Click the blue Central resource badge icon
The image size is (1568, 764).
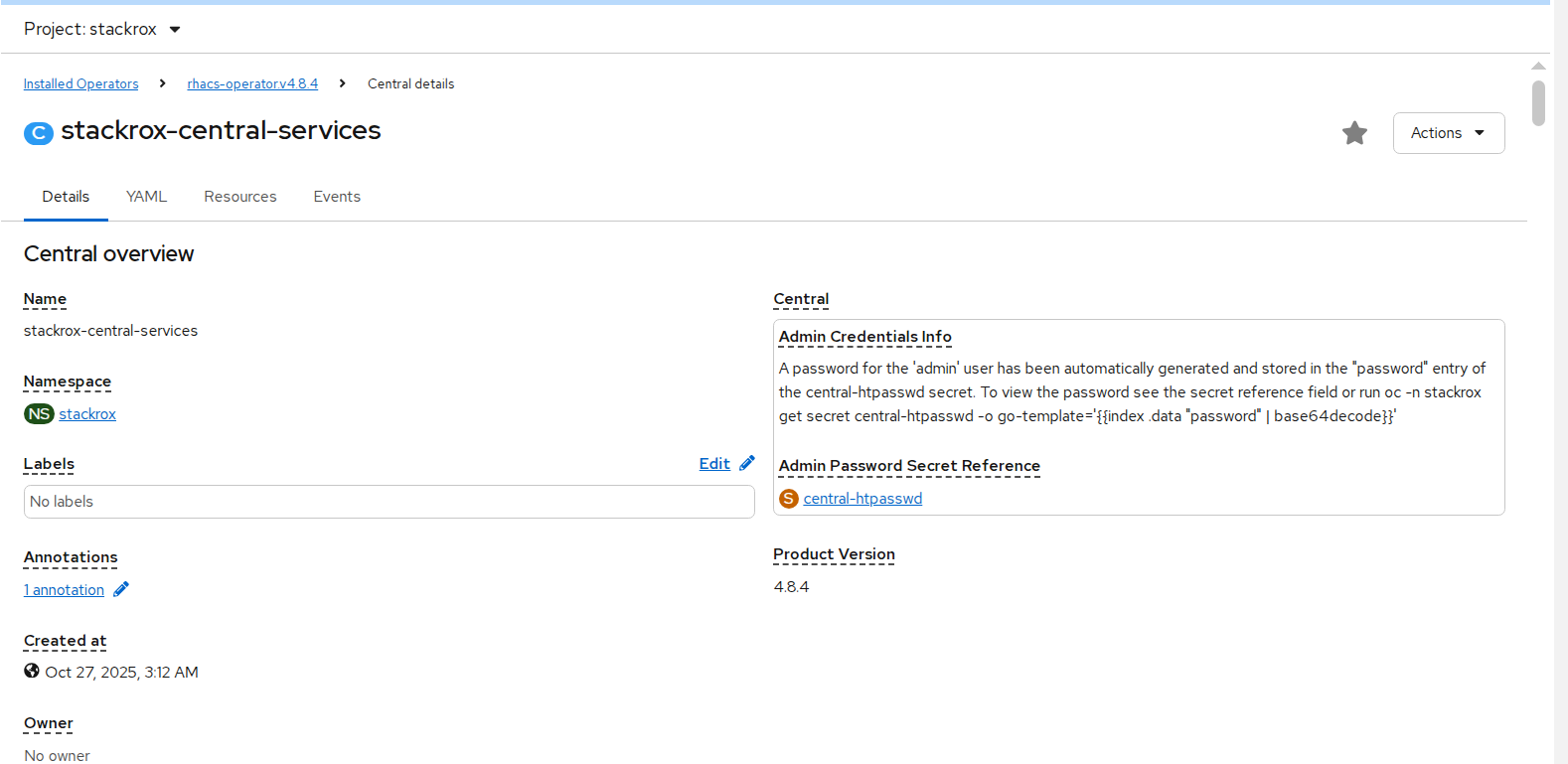tap(38, 133)
